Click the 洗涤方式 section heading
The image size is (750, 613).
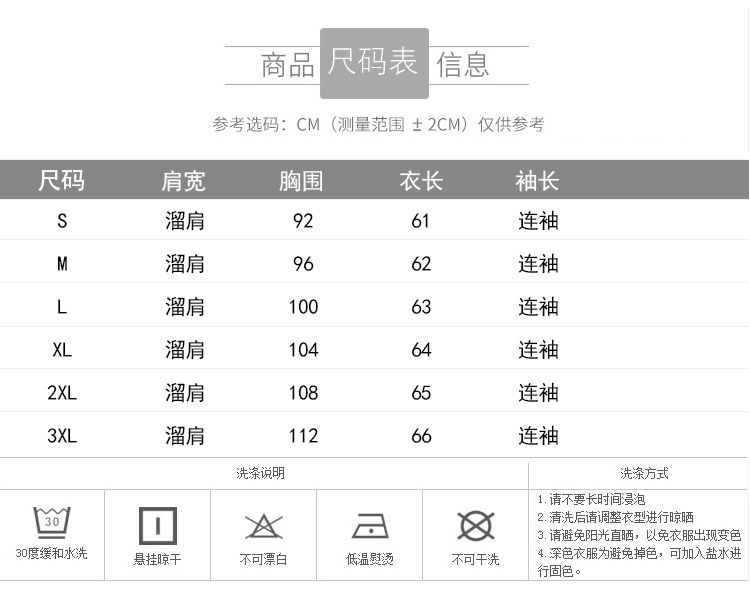pyautogui.click(x=644, y=473)
